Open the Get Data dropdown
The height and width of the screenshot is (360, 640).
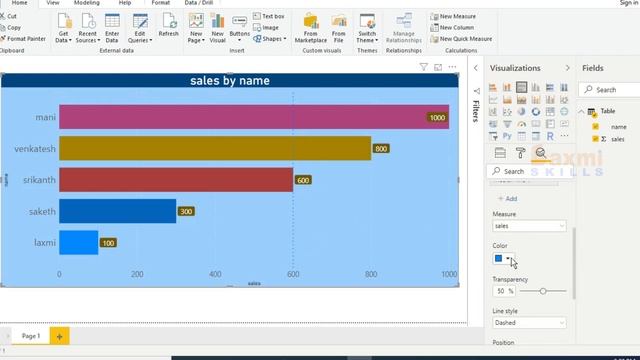pyautogui.click(x=64, y=28)
